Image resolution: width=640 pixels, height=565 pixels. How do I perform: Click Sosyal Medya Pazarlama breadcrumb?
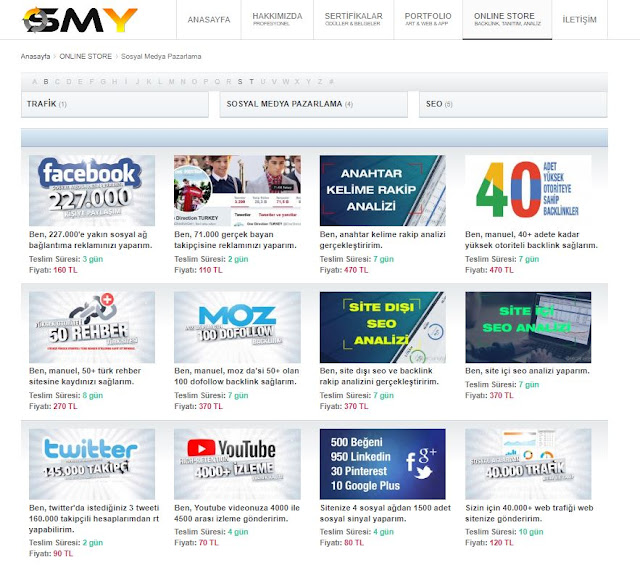click(x=161, y=56)
